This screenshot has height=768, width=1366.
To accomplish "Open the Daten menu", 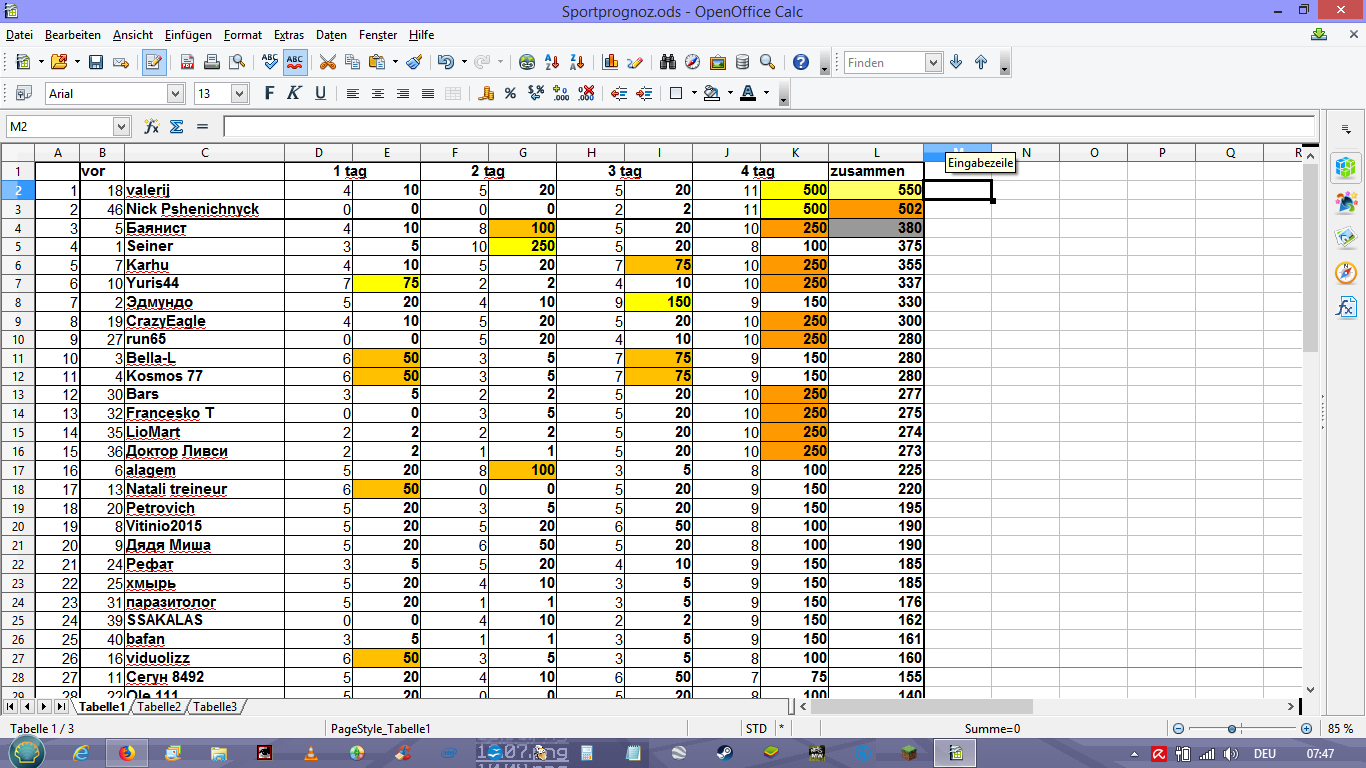I will [331, 35].
